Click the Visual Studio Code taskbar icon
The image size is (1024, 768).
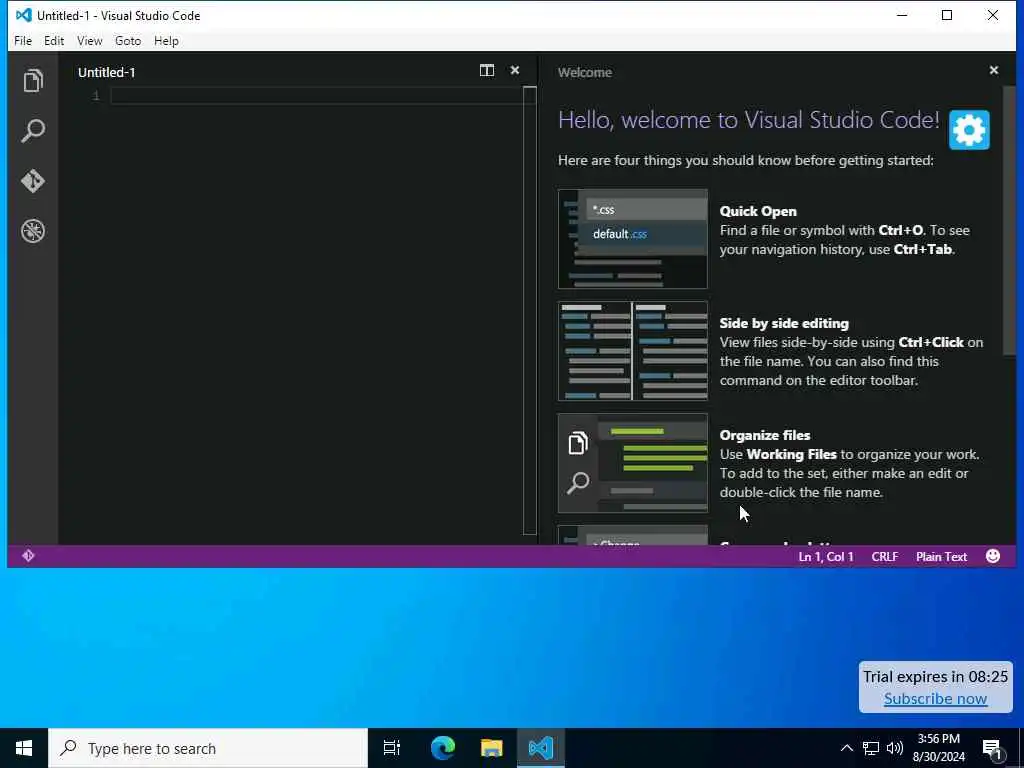(541, 748)
